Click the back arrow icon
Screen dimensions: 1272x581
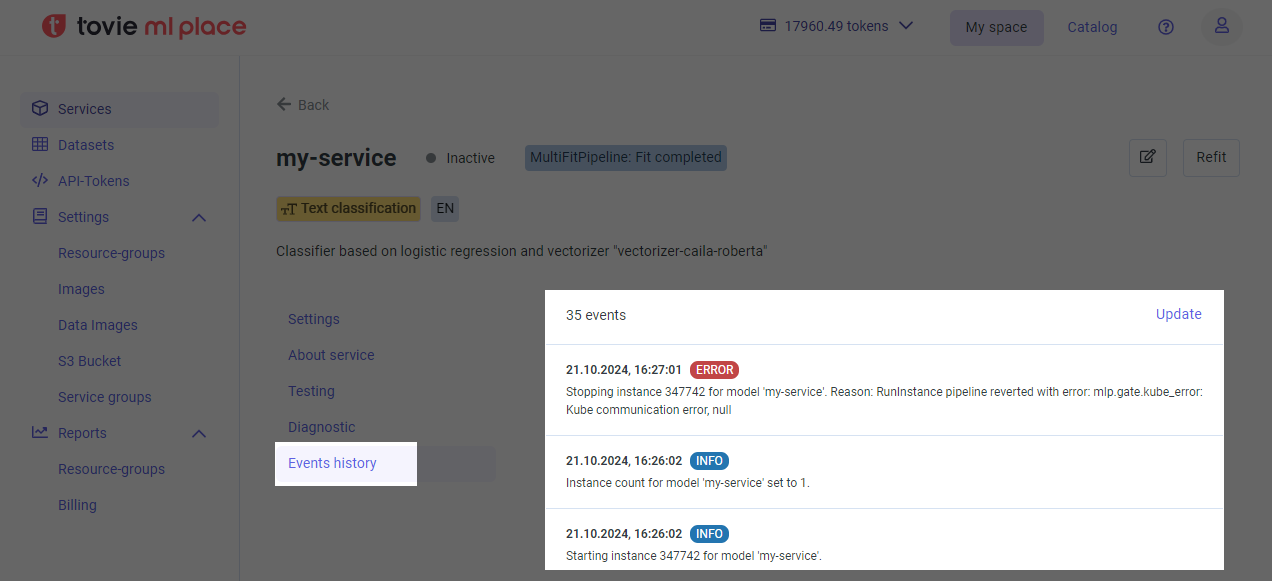pos(284,104)
